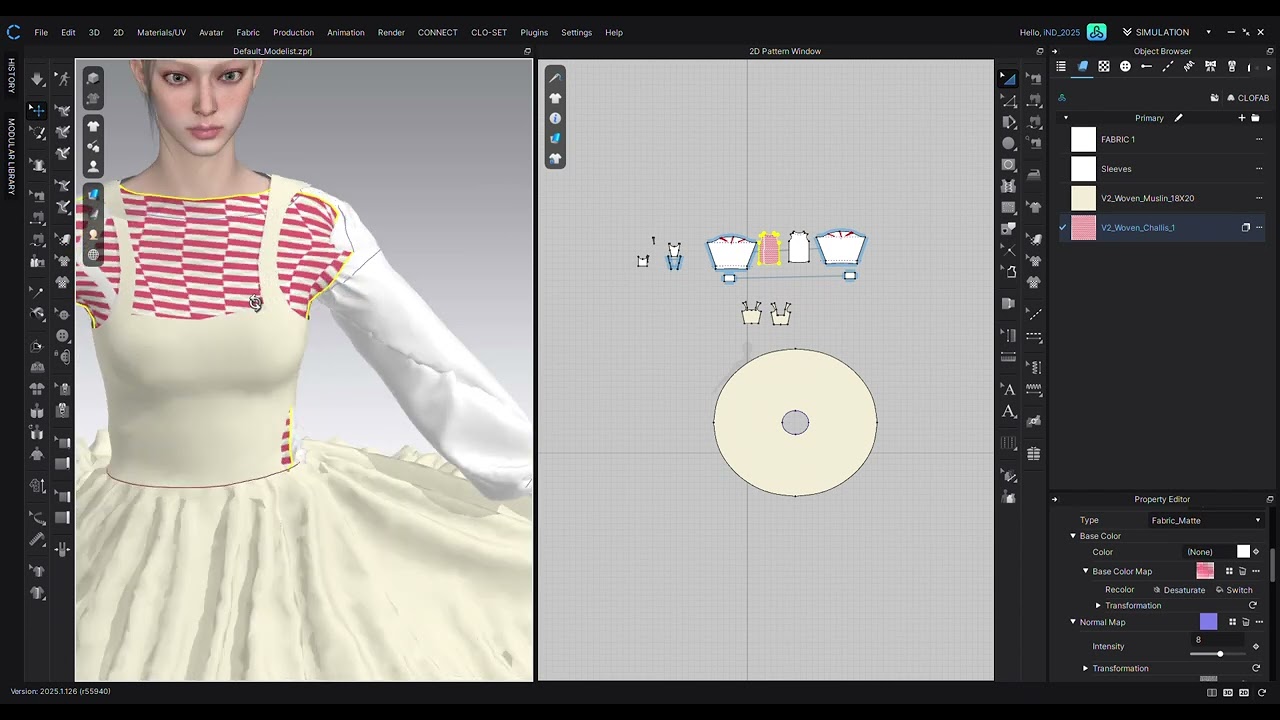Viewport: 1280px width, 720px height.
Task: Show more Object Browser tabs arrow
Action: (x=1269, y=67)
